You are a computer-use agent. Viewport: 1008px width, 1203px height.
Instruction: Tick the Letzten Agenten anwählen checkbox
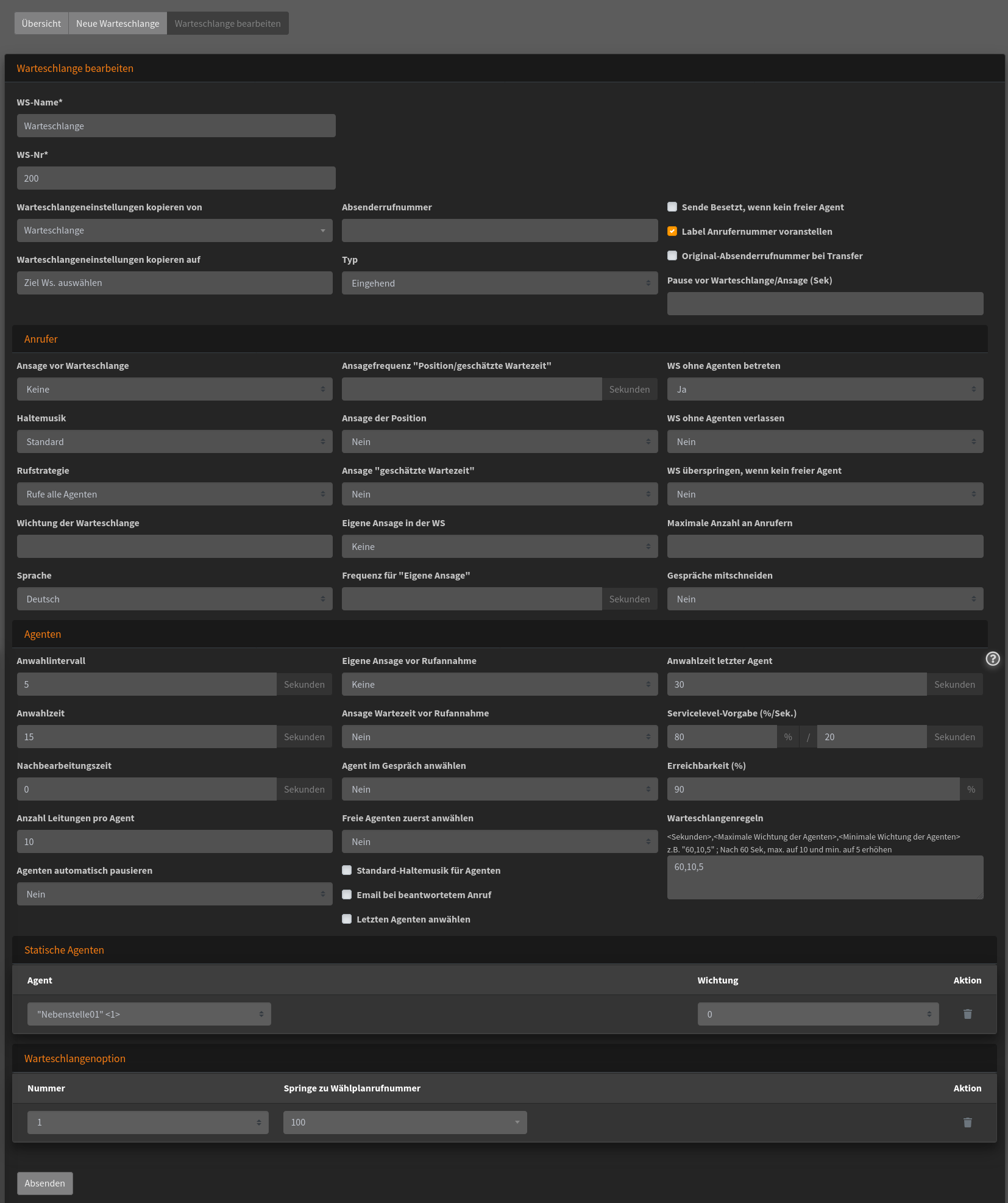347,919
